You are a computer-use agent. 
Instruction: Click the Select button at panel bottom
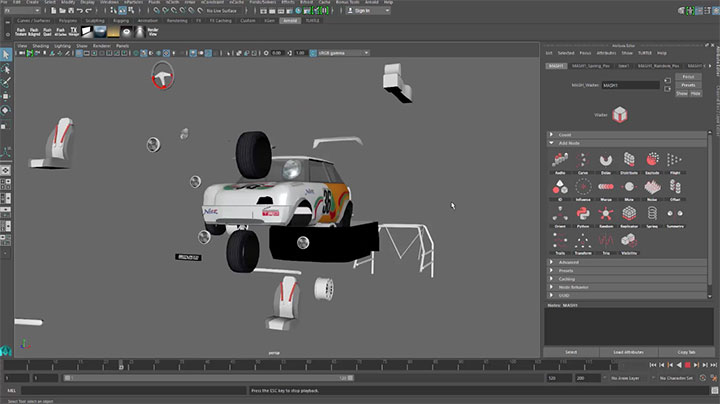point(571,352)
